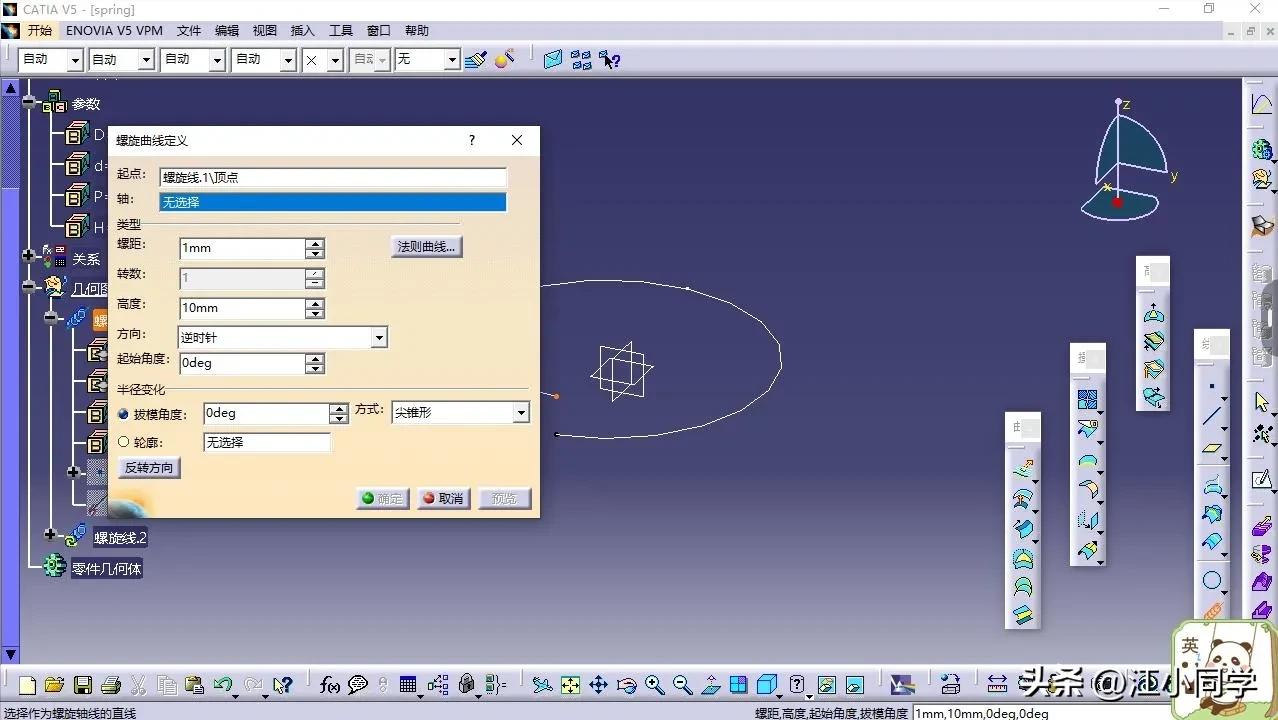Open the 工具 menu

tap(341, 31)
